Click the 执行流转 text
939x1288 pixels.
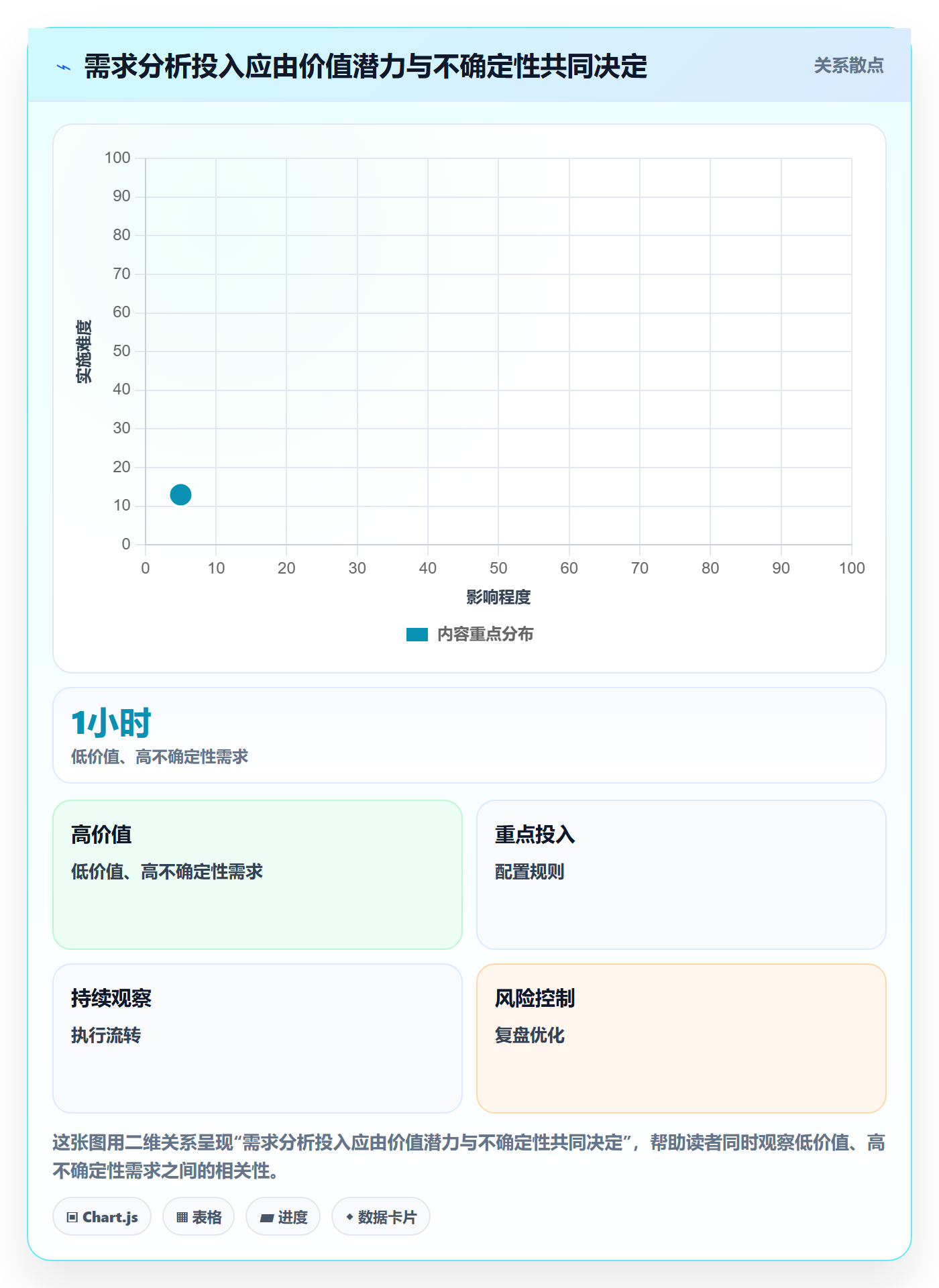[106, 1035]
